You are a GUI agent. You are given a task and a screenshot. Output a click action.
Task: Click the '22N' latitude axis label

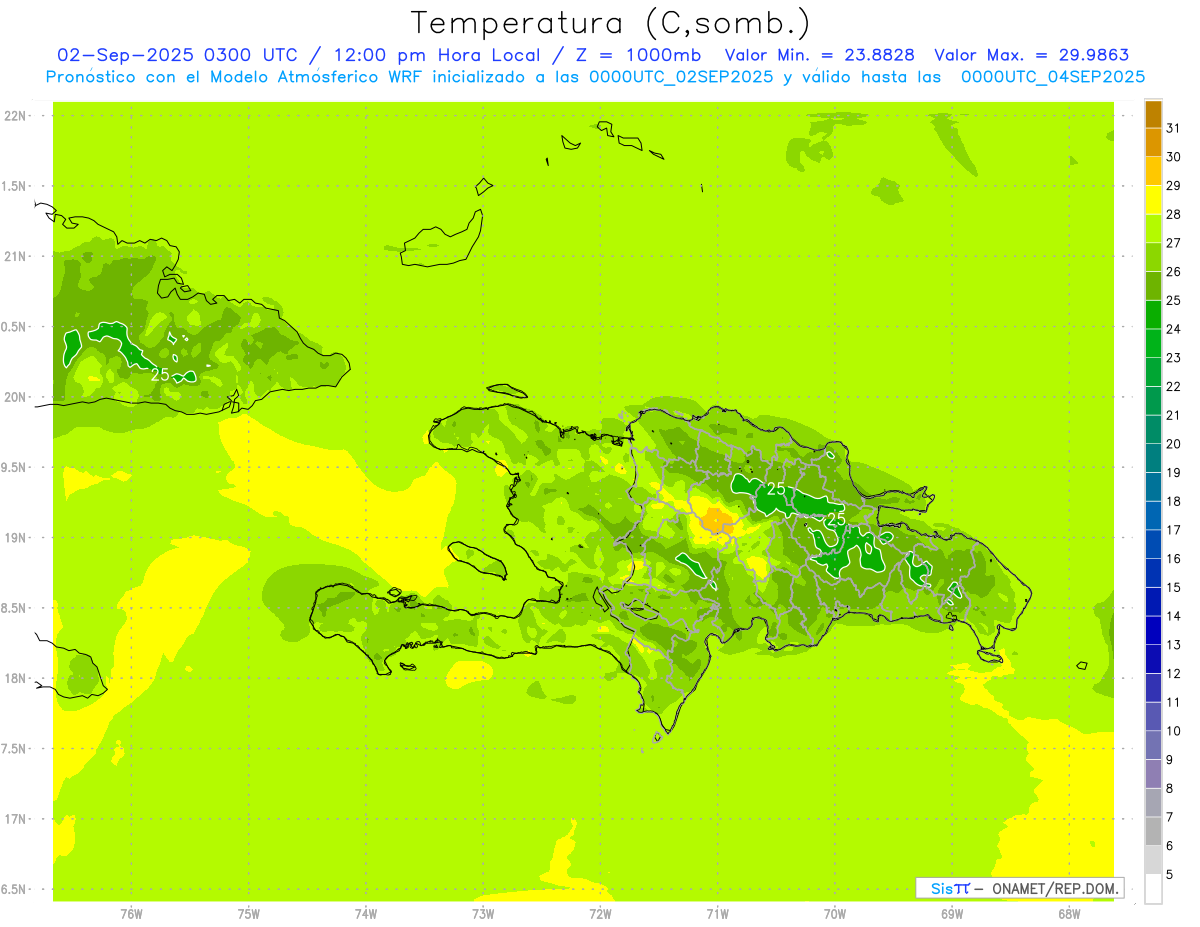(15, 116)
